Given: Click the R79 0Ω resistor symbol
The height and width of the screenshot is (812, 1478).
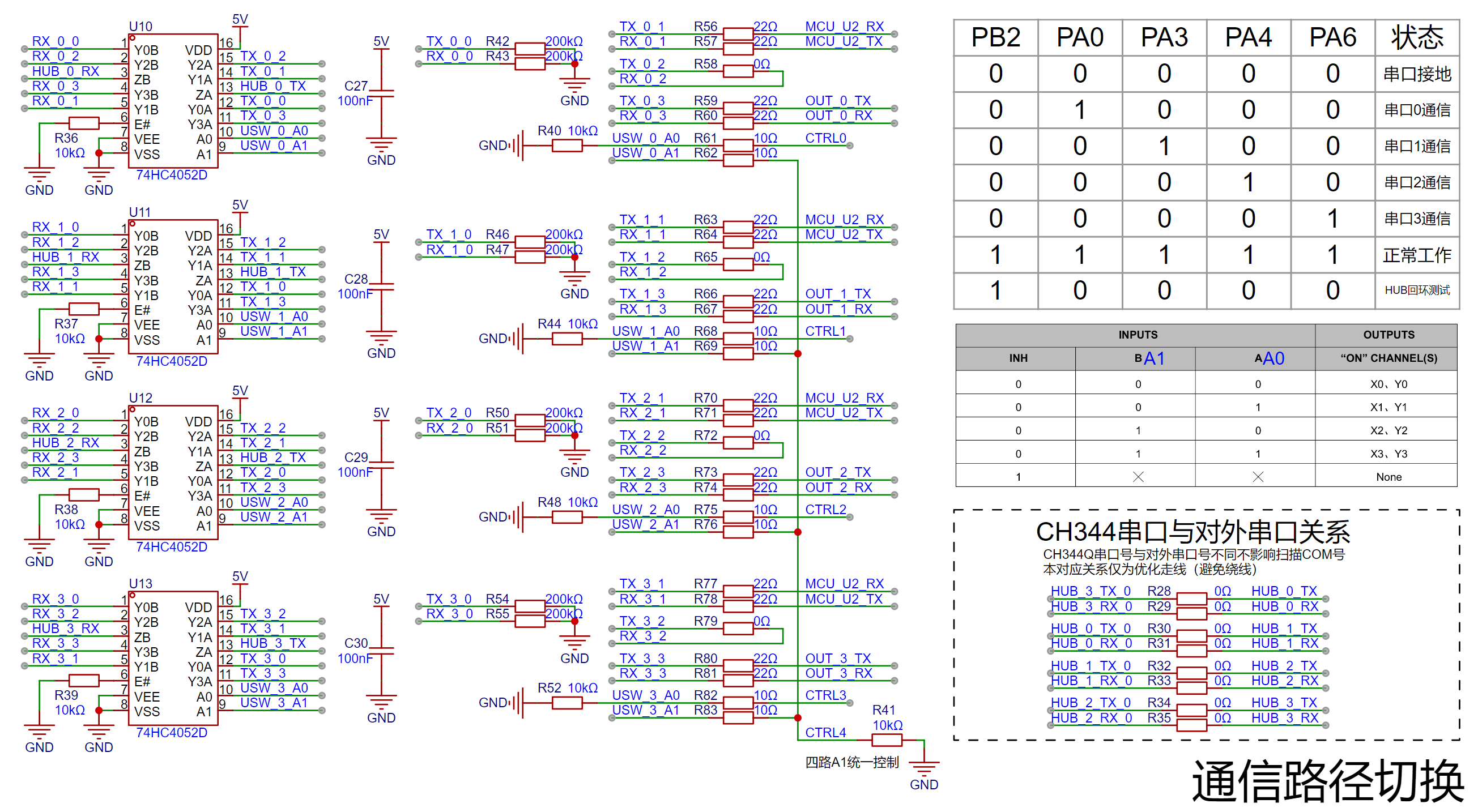Looking at the screenshot, I should point(738,629).
